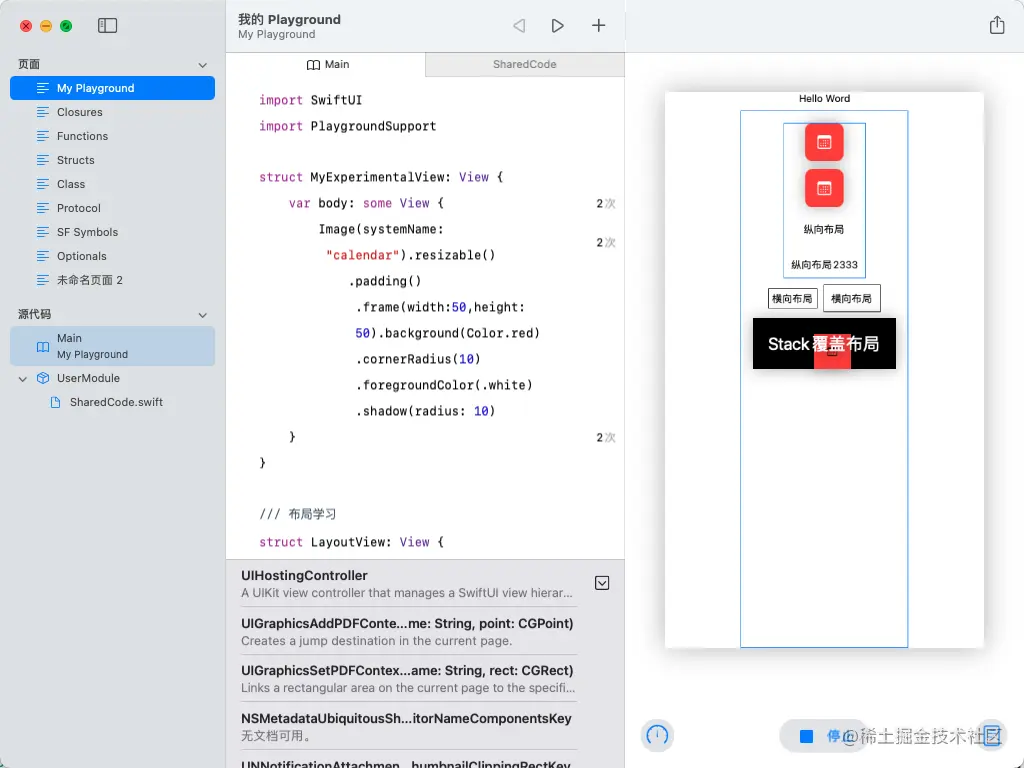Click the UserModule cube icon
The image size is (1024, 768).
43,378
